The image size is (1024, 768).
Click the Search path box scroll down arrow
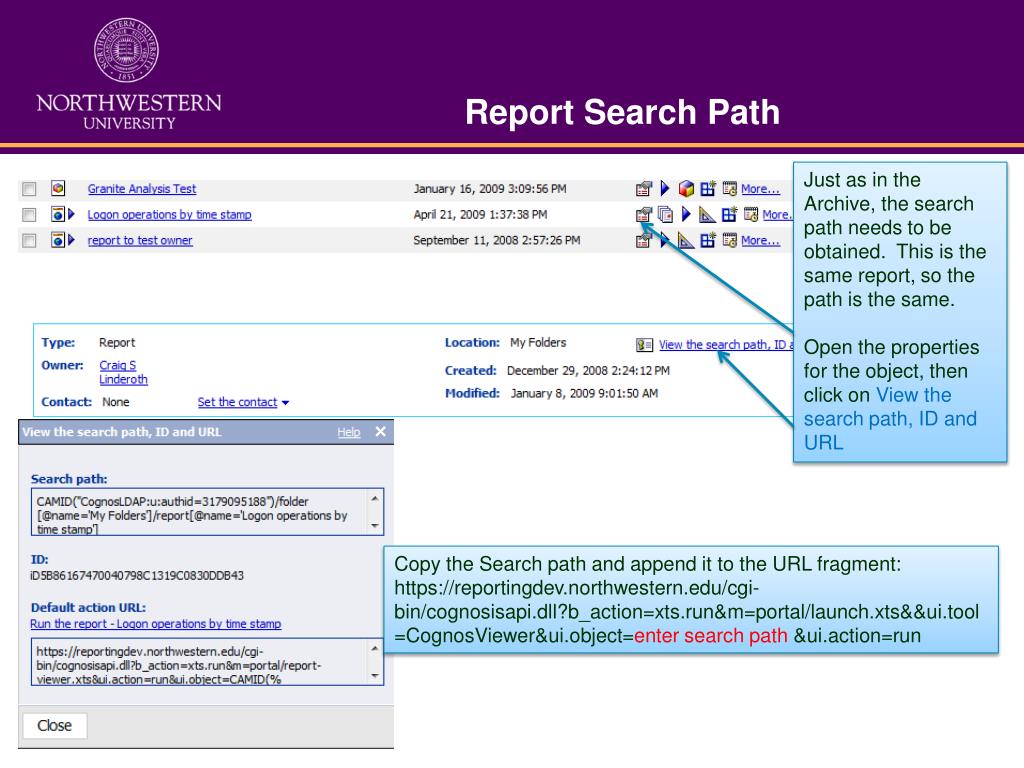coord(375,526)
